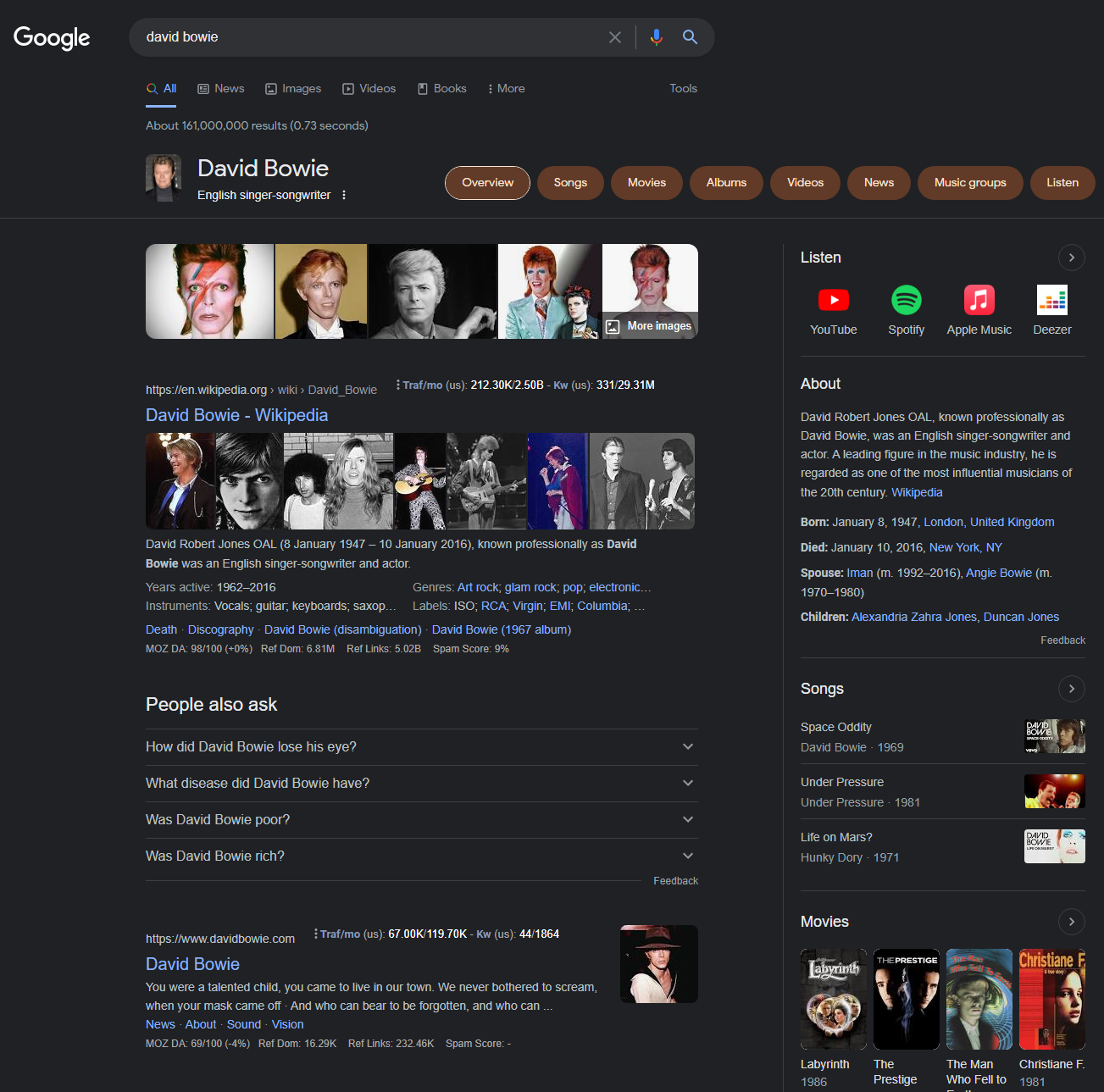Switch to the Images search tab
1104x1092 pixels.
coord(293,88)
